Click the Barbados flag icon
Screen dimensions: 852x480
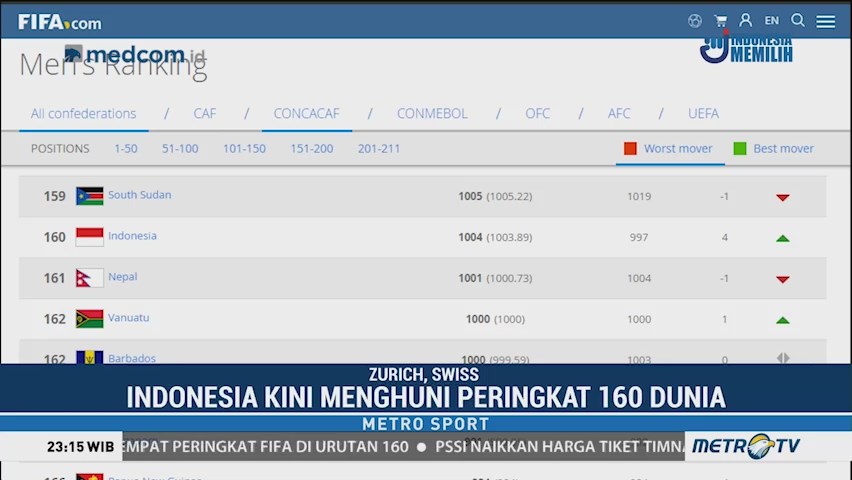(x=90, y=357)
